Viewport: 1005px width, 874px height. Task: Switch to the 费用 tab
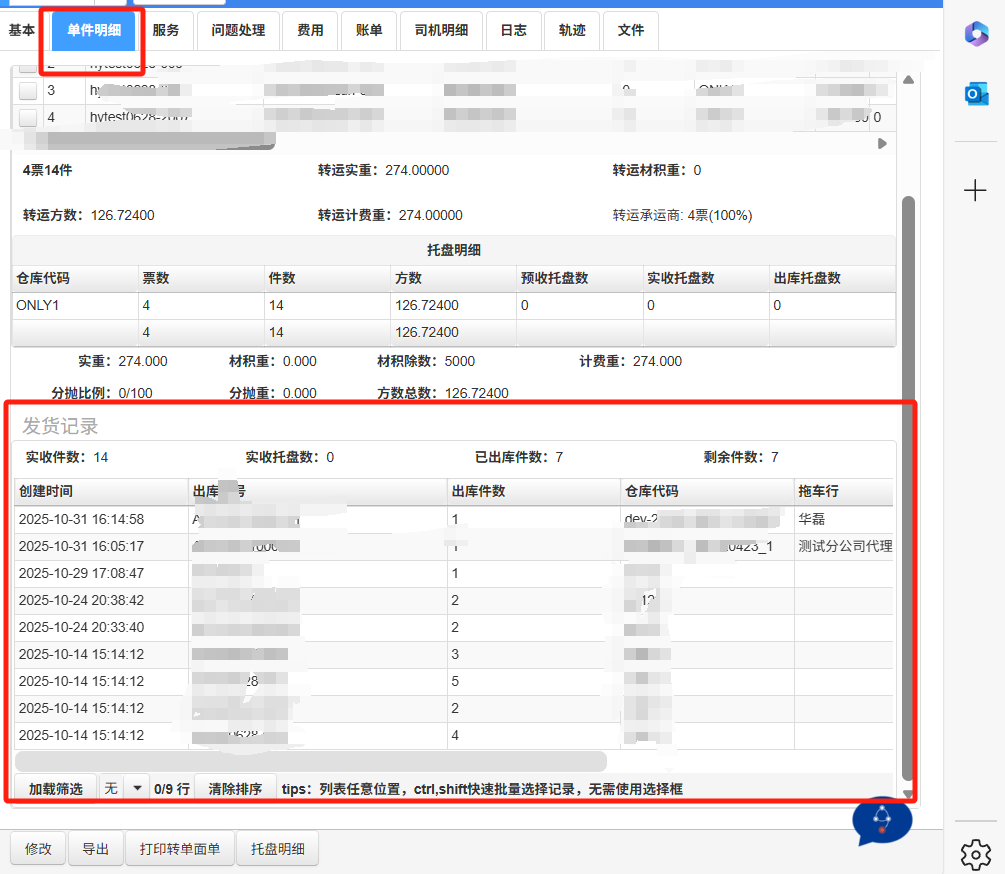310,30
